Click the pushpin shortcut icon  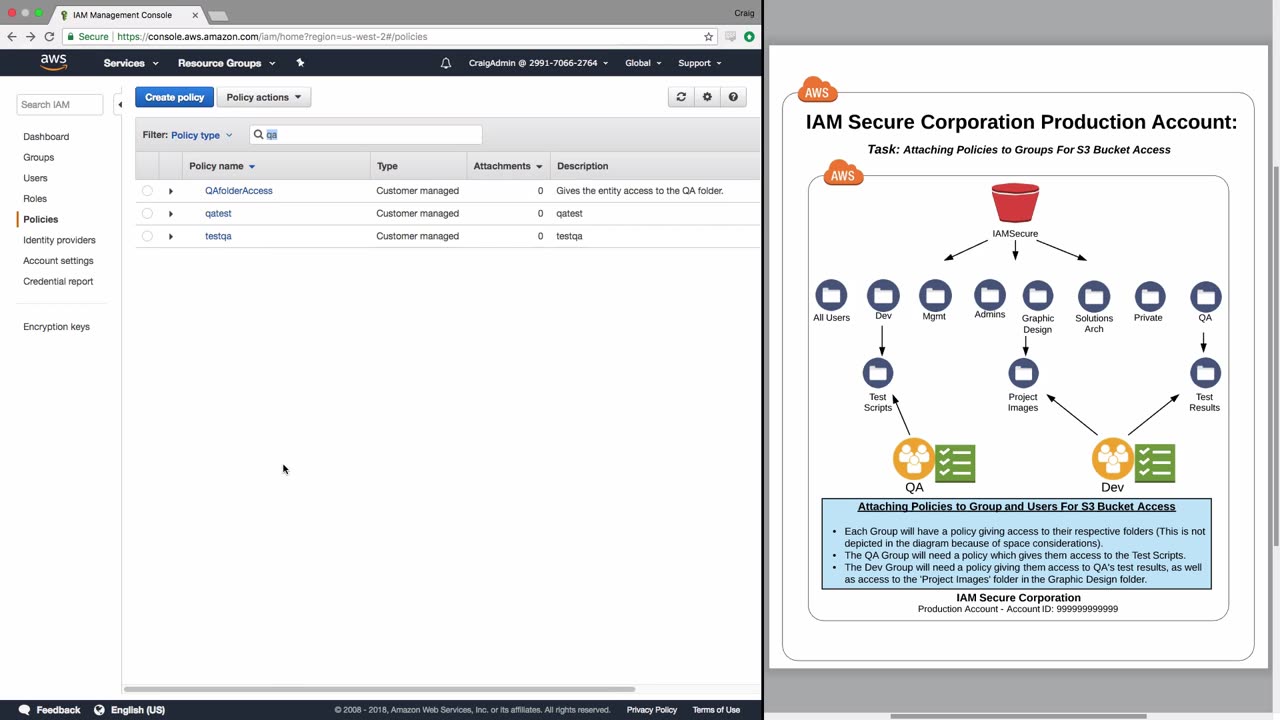coord(300,63)
